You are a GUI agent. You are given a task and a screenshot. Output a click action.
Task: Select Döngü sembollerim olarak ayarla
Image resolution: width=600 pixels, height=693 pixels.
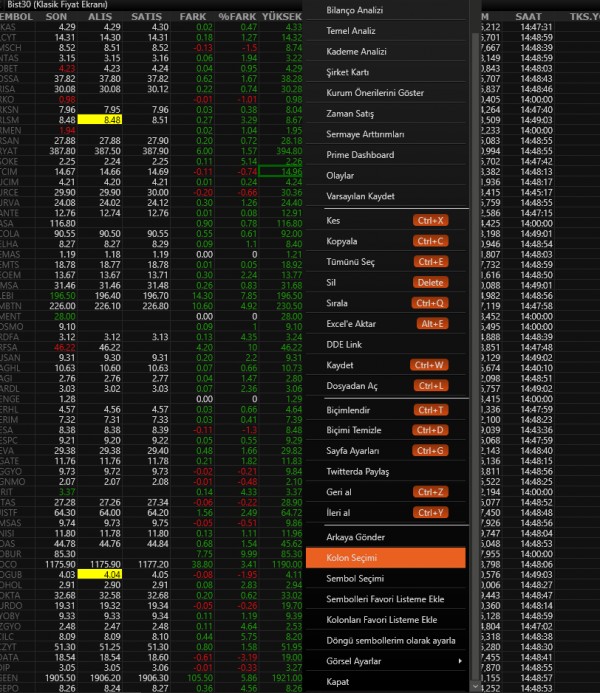coord(385,640)
